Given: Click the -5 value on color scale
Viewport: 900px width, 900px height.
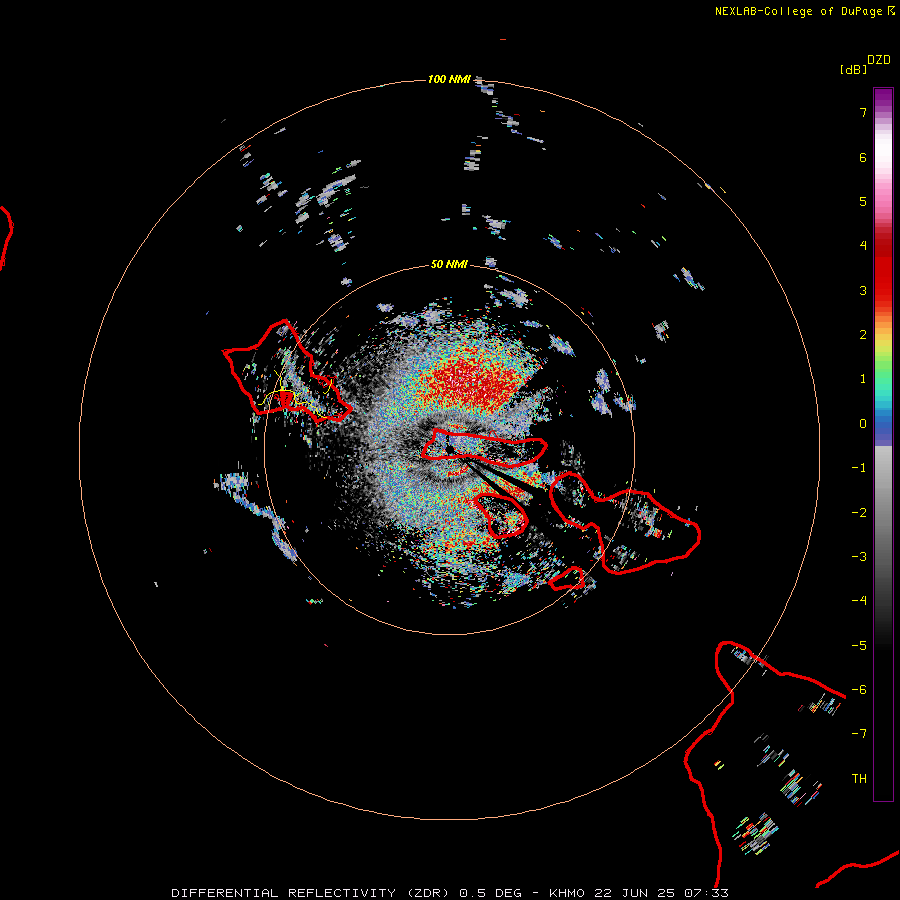Looking at the screenshot, I should pos(859,646).
